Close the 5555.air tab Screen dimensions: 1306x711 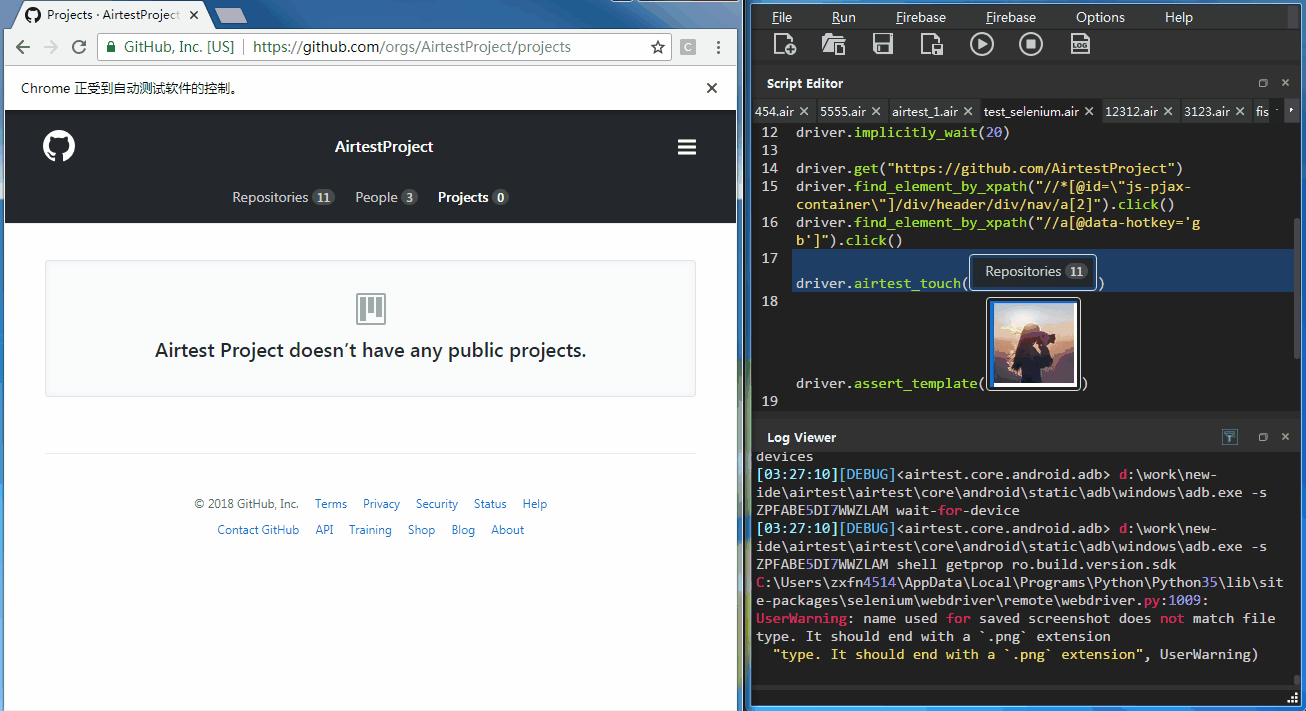coord(876,112)
